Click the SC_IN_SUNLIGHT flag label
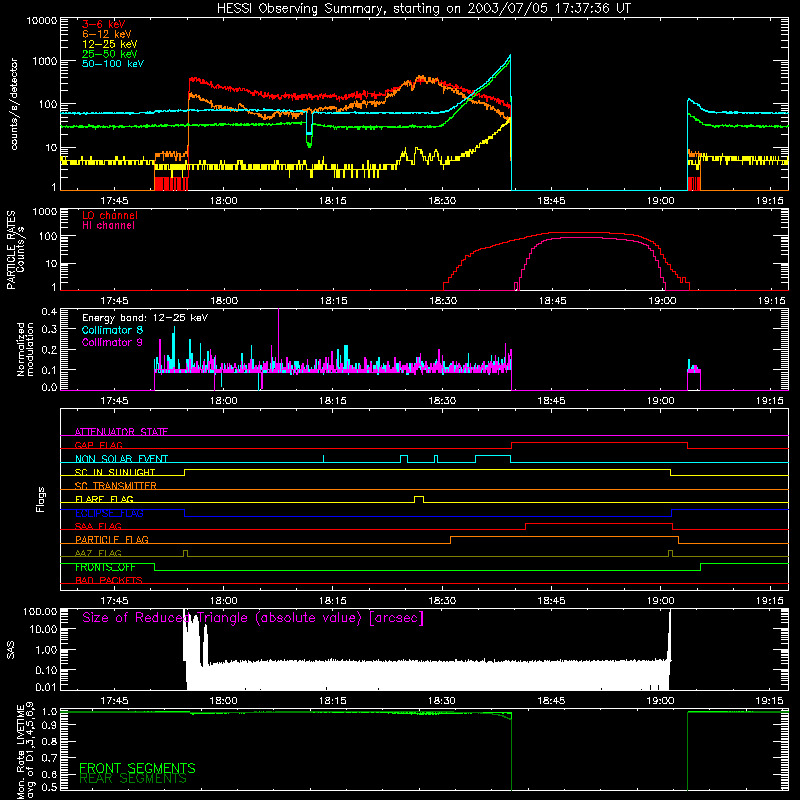Image resolution: width=800 pixels, height=800 pixels. (115, 472)
